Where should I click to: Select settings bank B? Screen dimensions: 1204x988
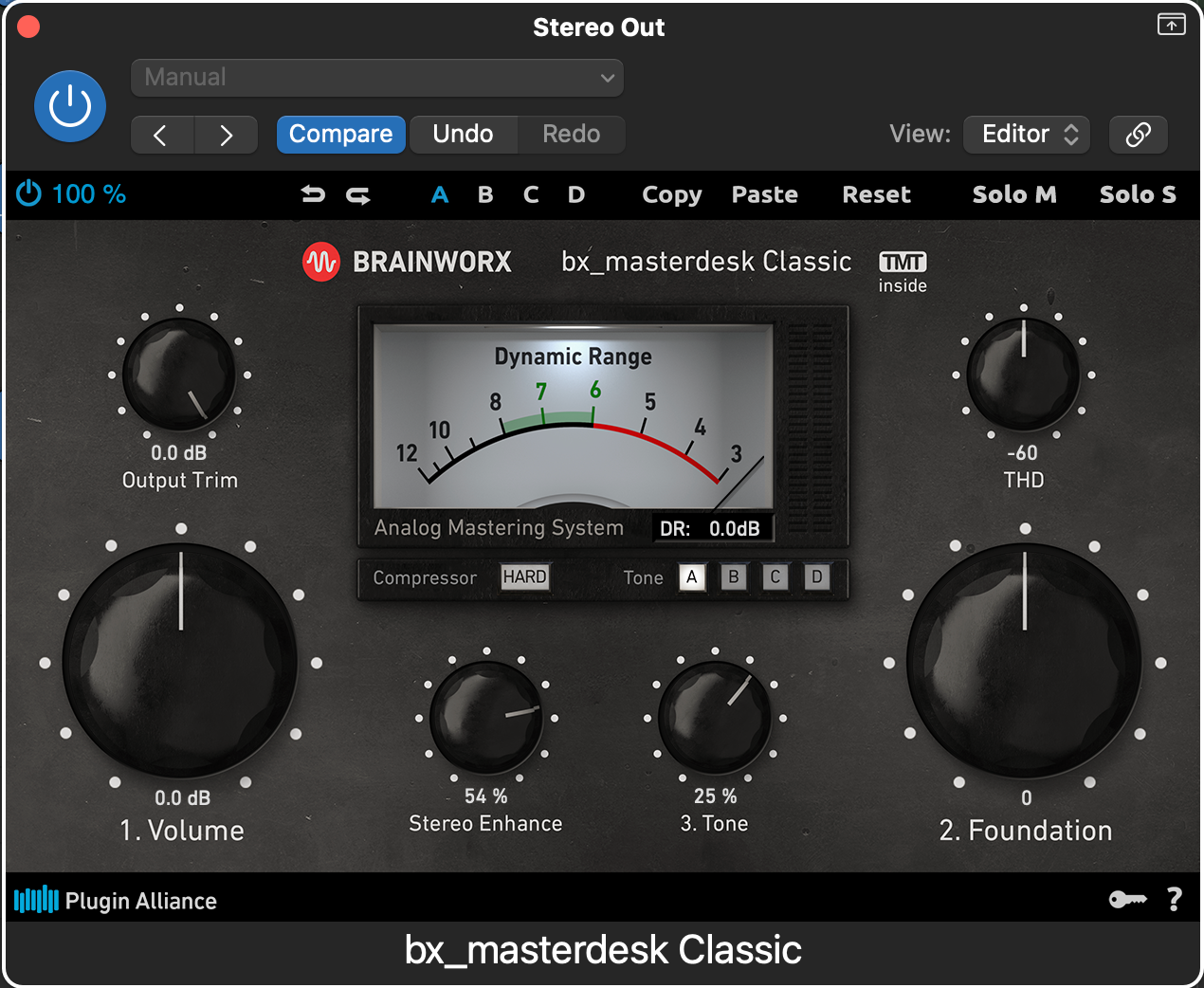(x=485, y=194)
